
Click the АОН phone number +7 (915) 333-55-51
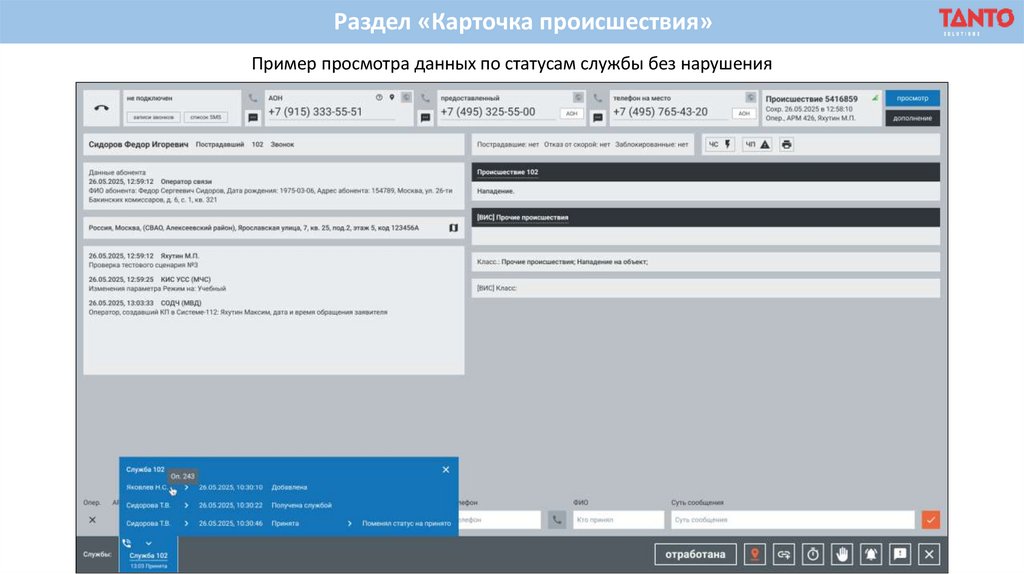coord(315,112)
